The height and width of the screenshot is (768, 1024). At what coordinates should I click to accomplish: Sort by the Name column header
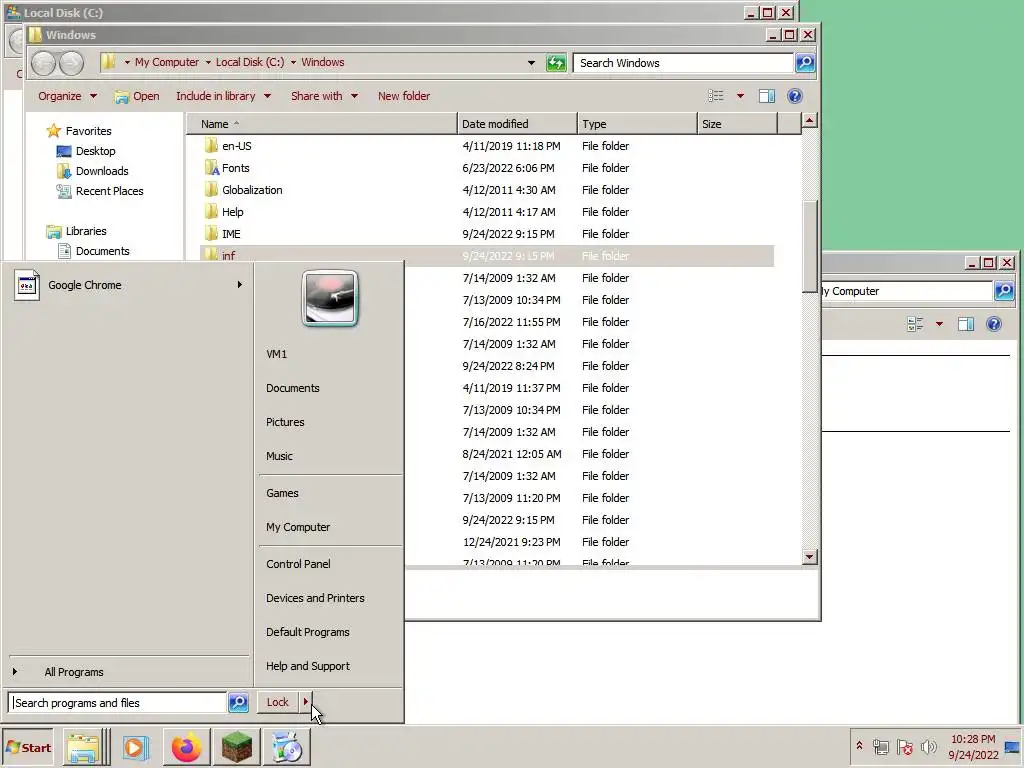322,123
